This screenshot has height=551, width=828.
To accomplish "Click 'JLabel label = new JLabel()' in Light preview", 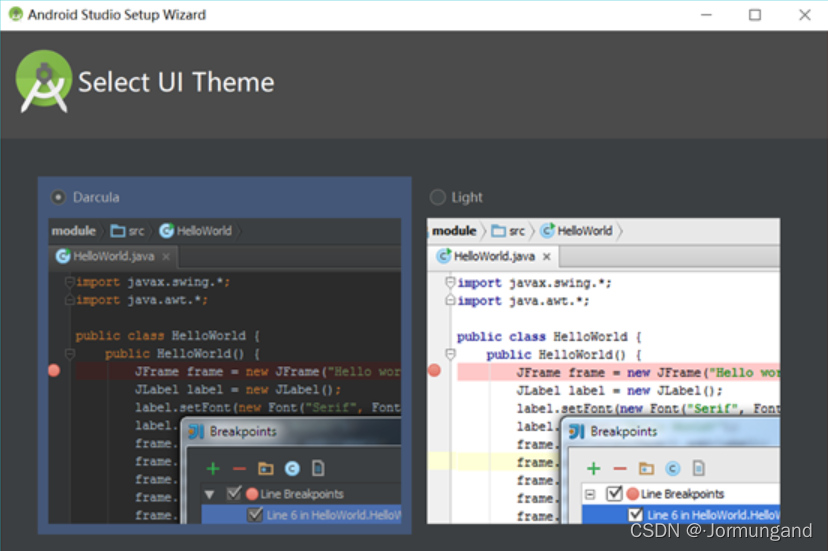I will click(619, 390).
